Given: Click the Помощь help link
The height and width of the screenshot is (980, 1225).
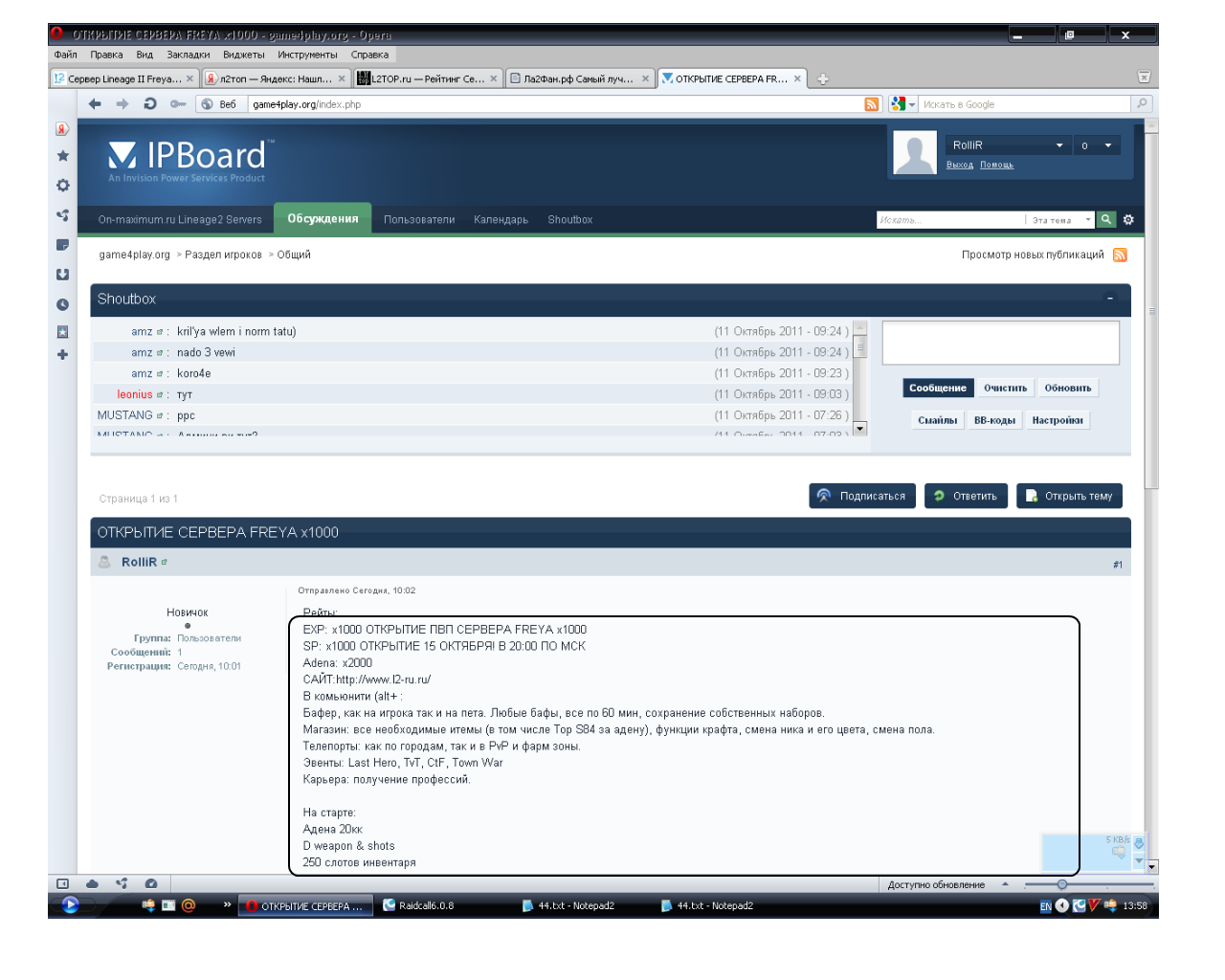Looking at the screenshot, I should pyautogui.click(x=996, y=166).
